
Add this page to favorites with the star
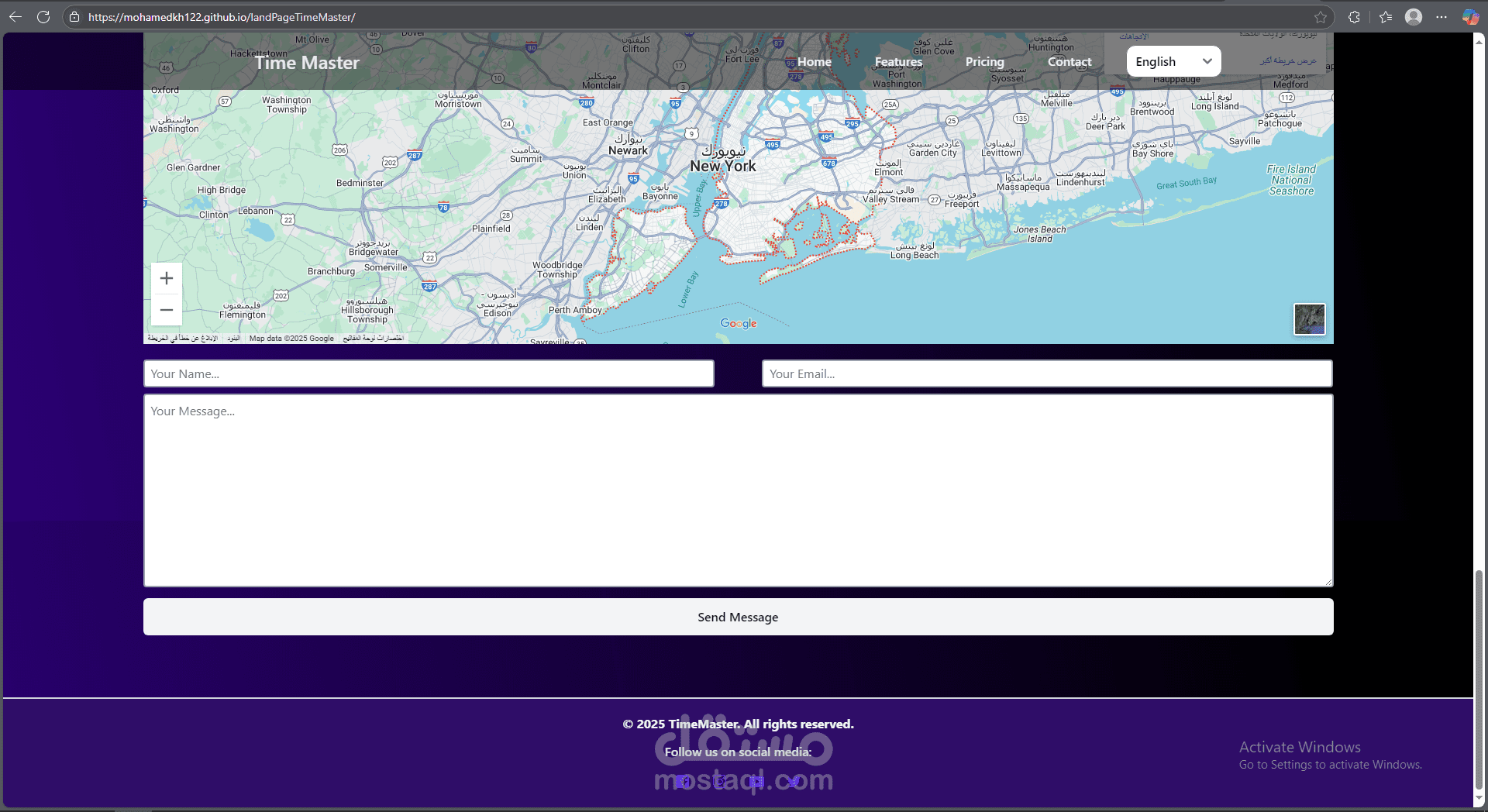(1321, 17)
